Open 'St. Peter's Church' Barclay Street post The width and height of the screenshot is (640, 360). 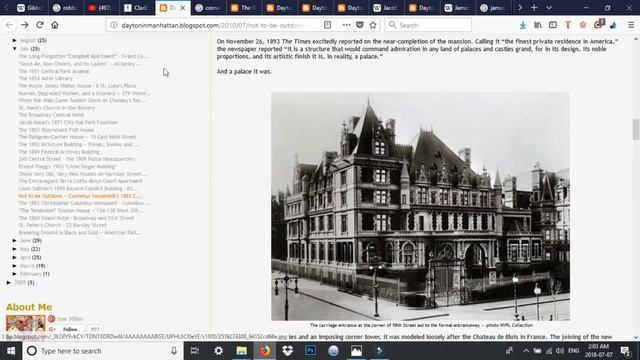pos(62,225)
